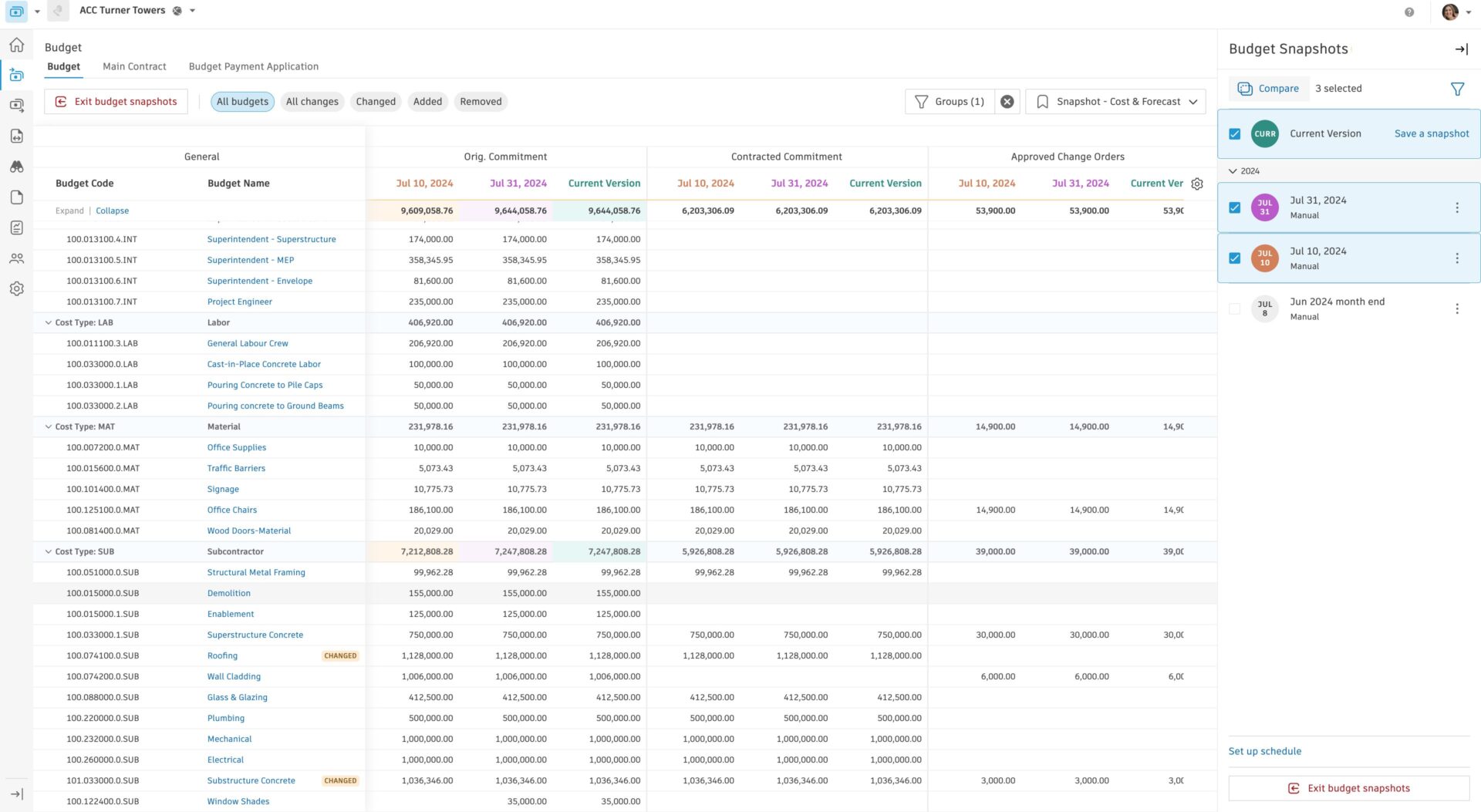This screenshot has height=812, width=1481.
Task: Select the All changes filter chip
Action: click(312, 102)
